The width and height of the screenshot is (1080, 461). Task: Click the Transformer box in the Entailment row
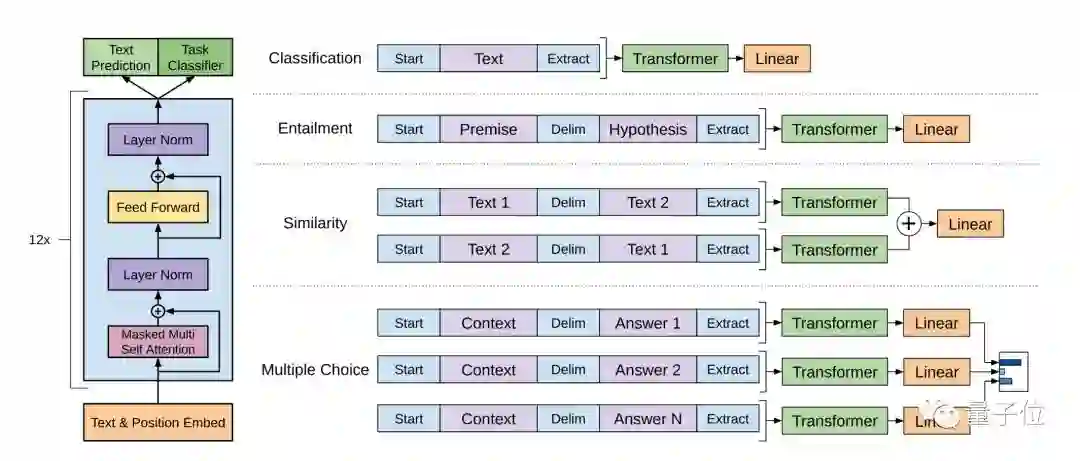834,129
